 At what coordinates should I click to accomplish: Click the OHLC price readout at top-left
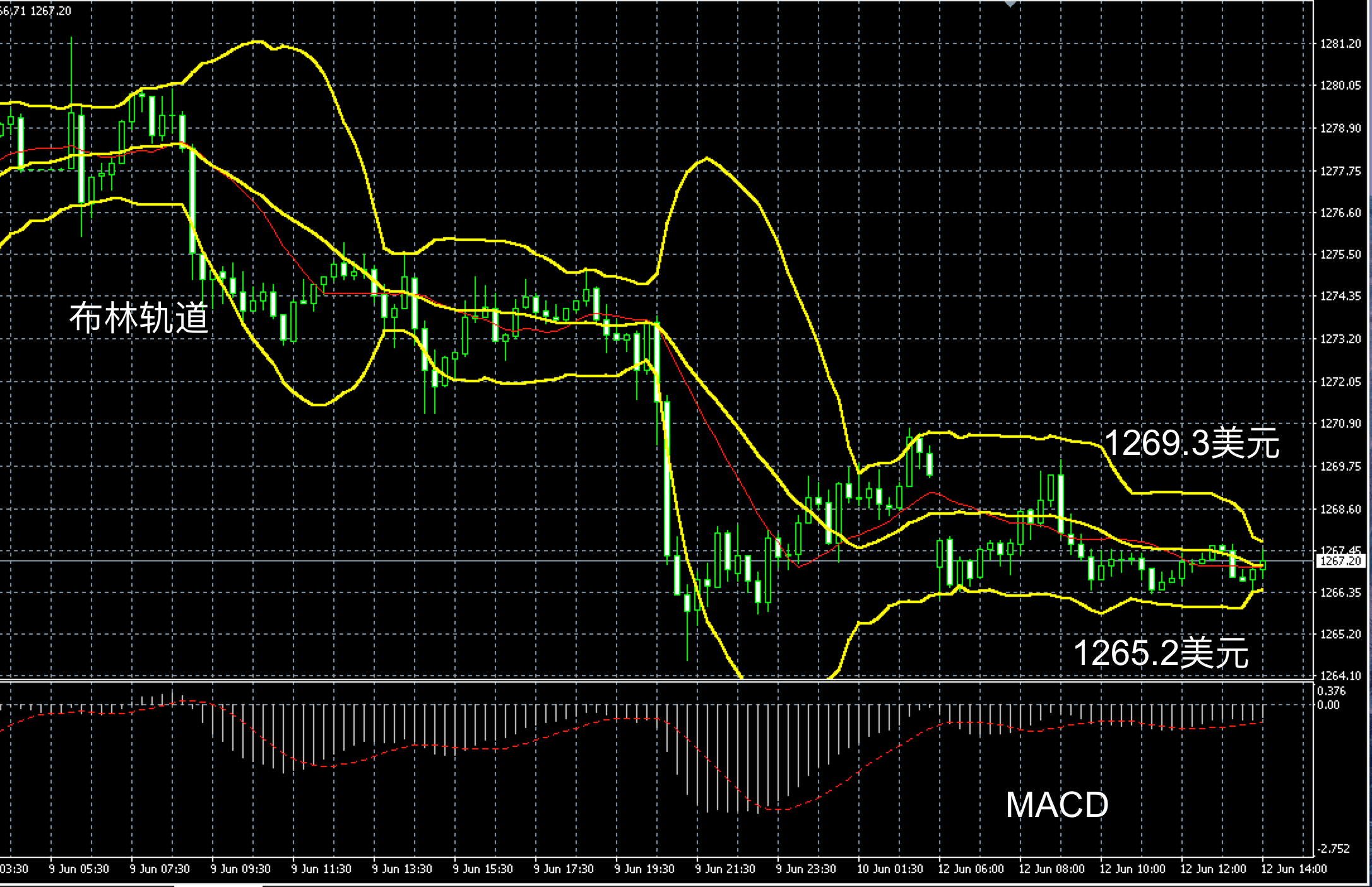click(x=35, y=11)
